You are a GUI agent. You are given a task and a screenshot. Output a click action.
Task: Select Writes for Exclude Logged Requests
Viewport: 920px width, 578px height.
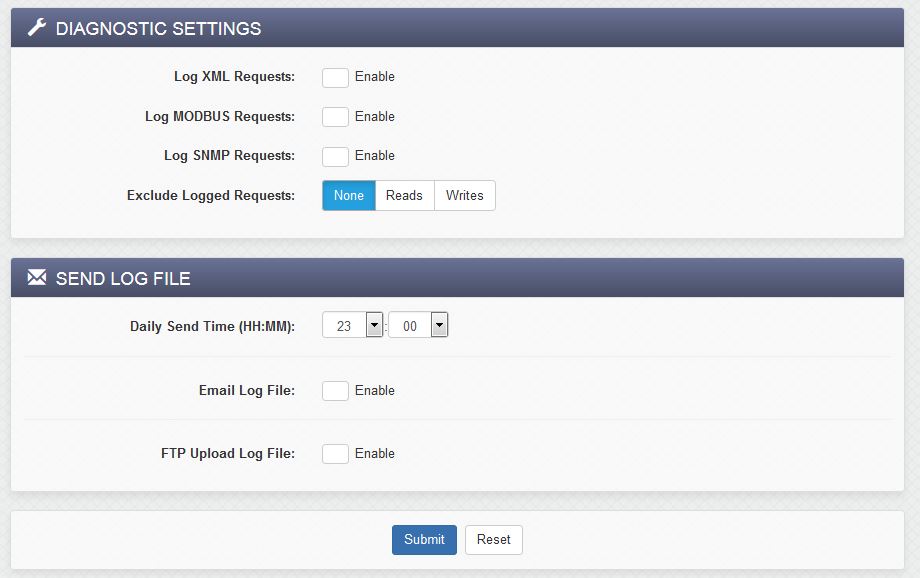(464, 195)
